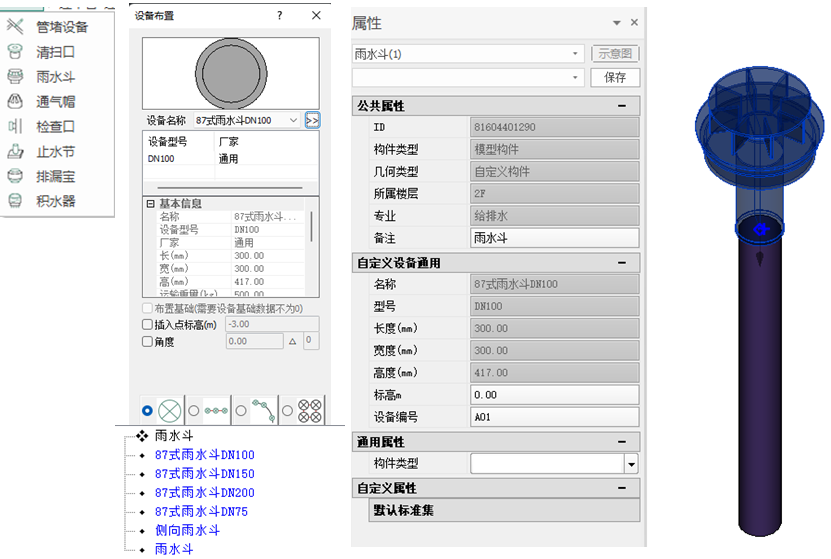
Task: Collapse the 公共属性 section
Action: 622,106
